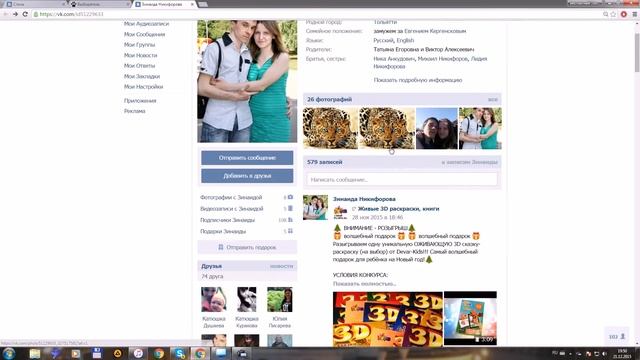The width and height of the screenshot is (640, 360).
Task: Click the address bar search magnifier icon
Action: [x=605, y=14]
